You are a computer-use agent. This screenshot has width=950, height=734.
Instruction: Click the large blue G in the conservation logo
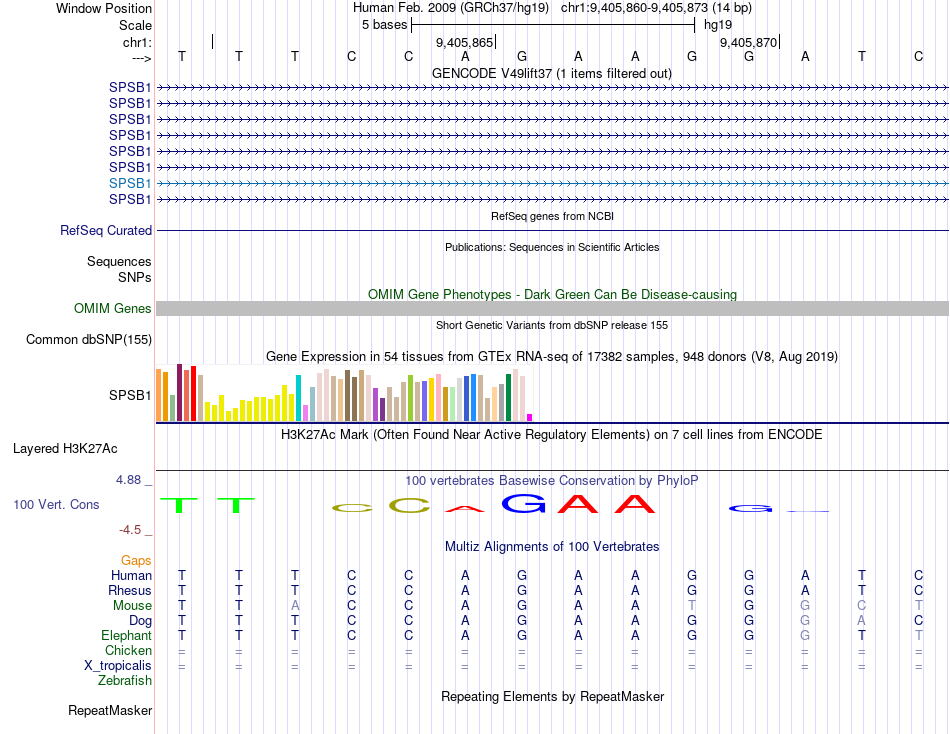[523, 503]
